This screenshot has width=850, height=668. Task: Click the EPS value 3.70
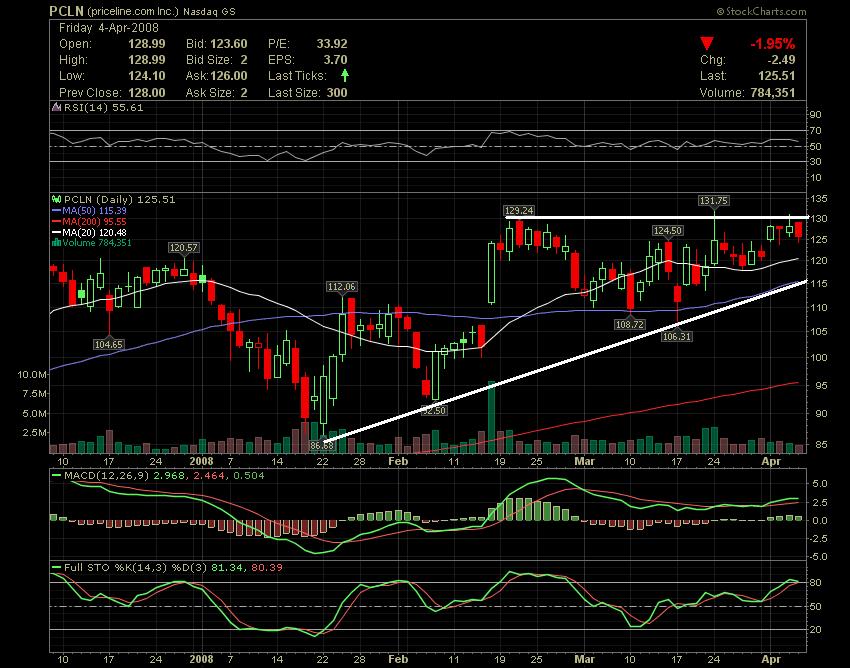(x=335, y=60)
